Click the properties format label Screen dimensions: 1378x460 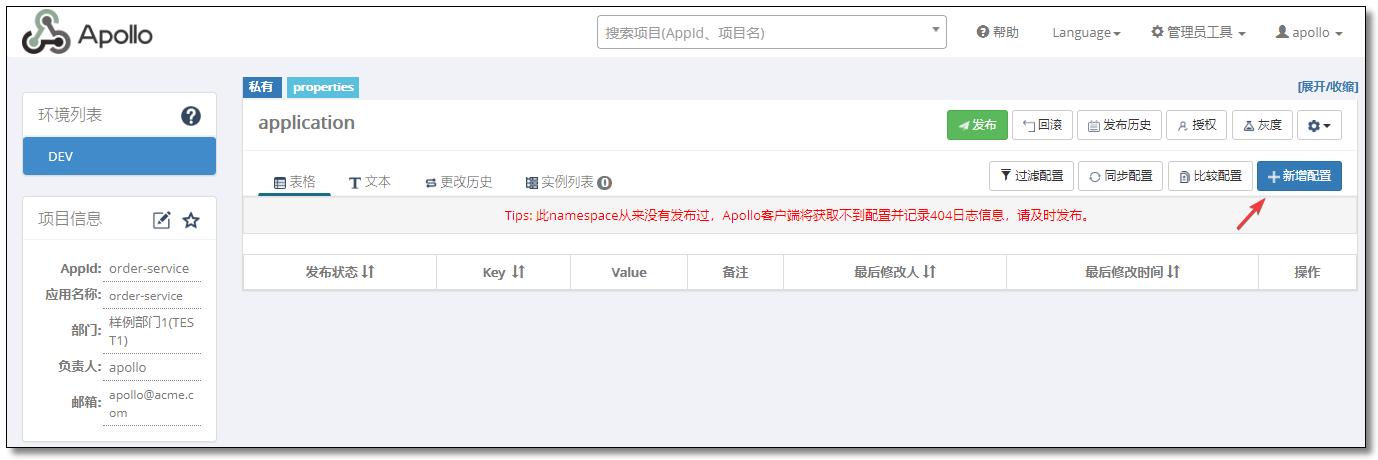[323, 87]
